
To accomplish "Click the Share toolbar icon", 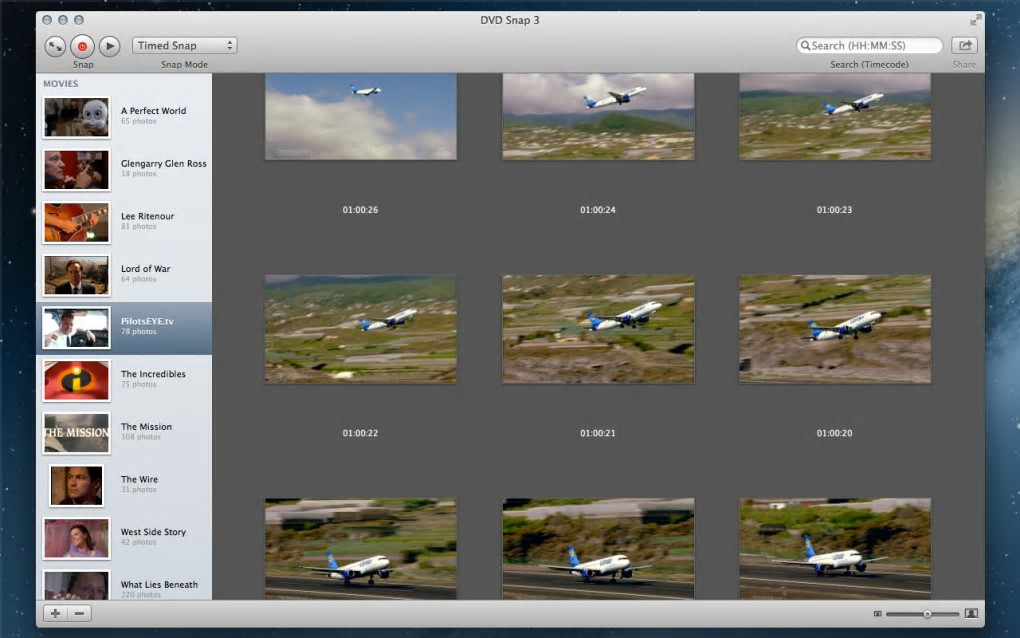I will pos(965,46).
